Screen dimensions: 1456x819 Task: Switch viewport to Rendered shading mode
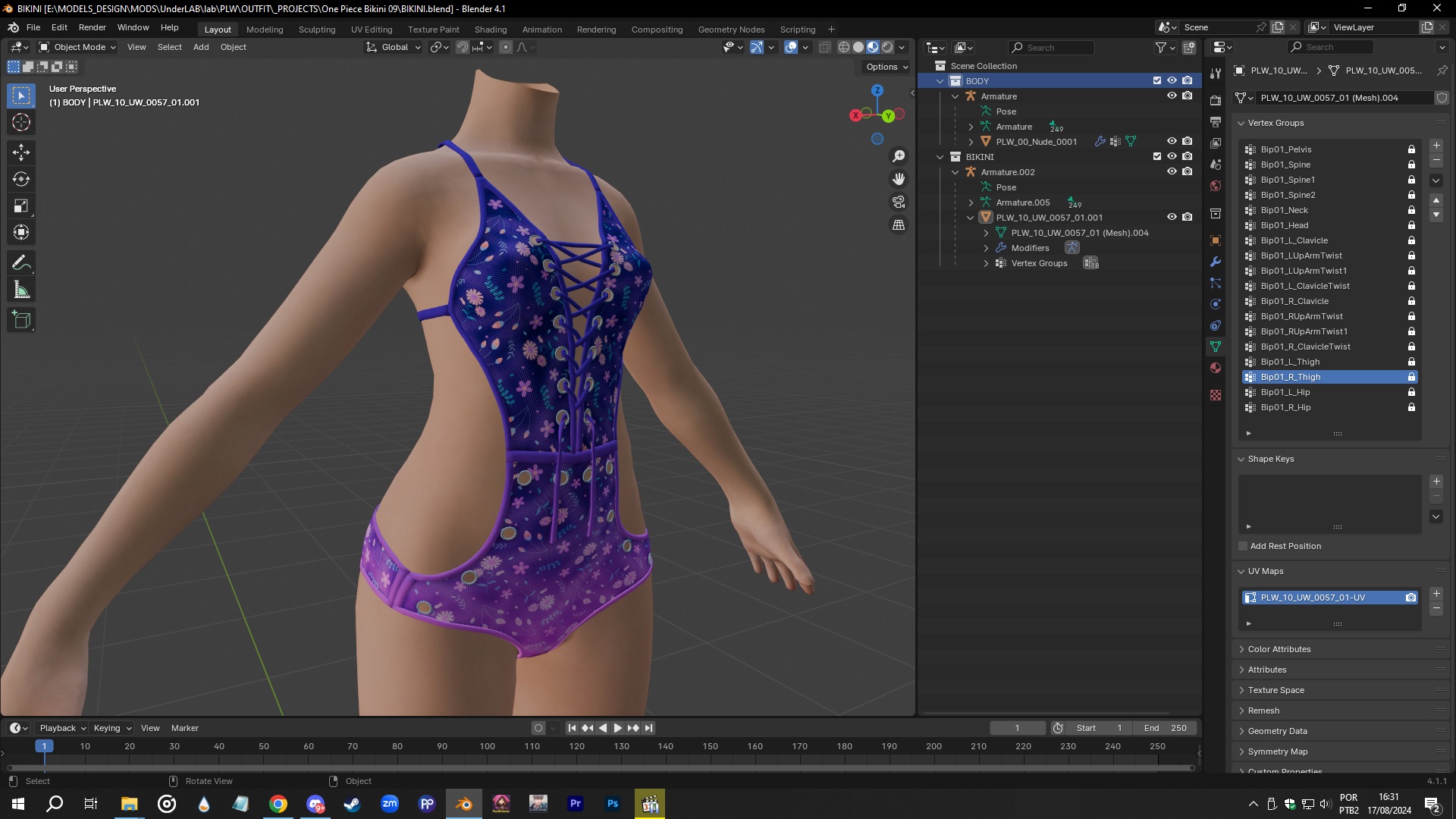(887, 47)
